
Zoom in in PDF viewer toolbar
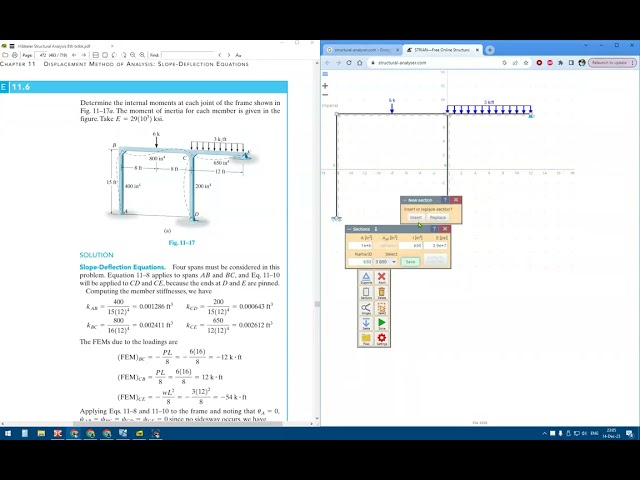click(142, 55)
